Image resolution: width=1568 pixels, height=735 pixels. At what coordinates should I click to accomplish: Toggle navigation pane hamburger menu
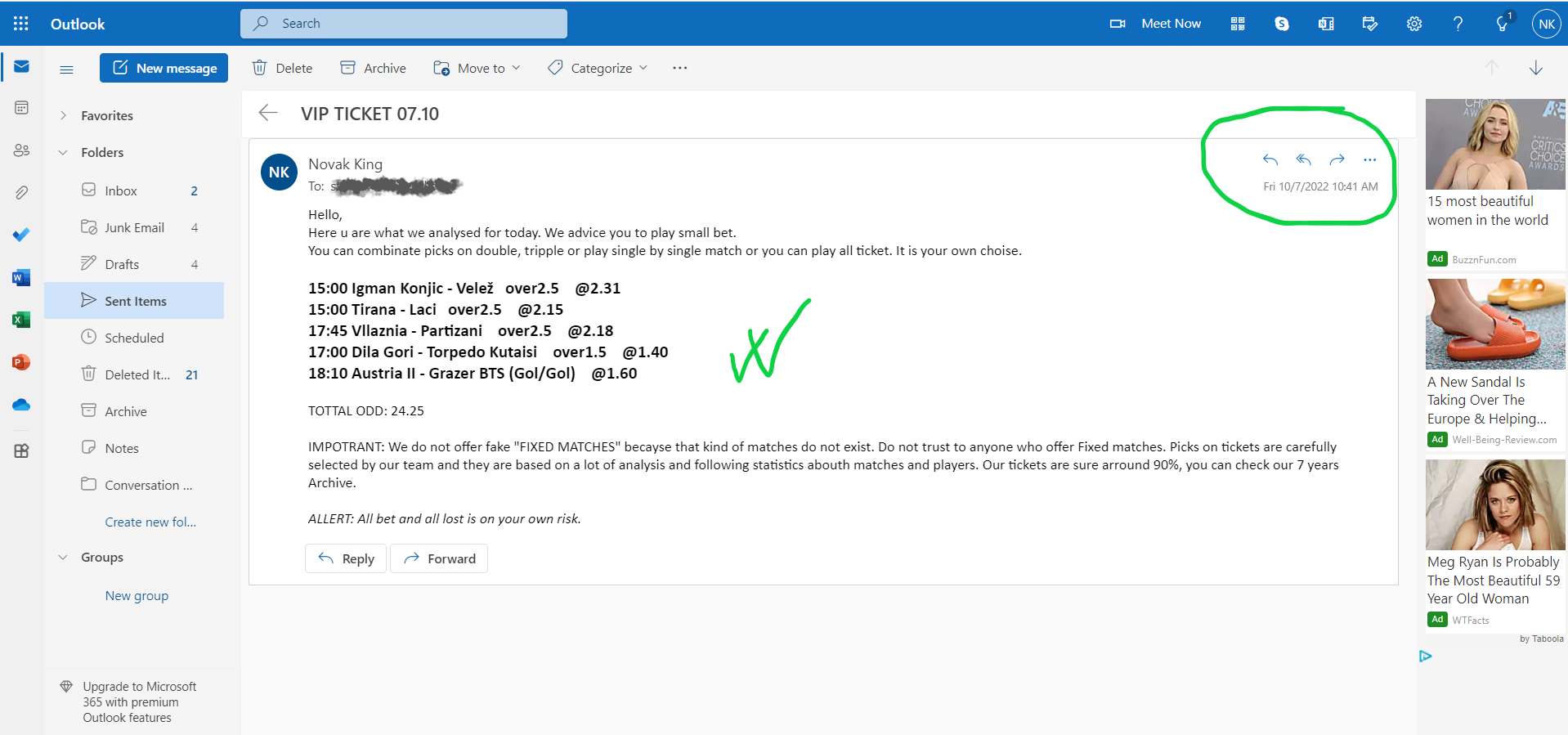[x=67, y=69]
